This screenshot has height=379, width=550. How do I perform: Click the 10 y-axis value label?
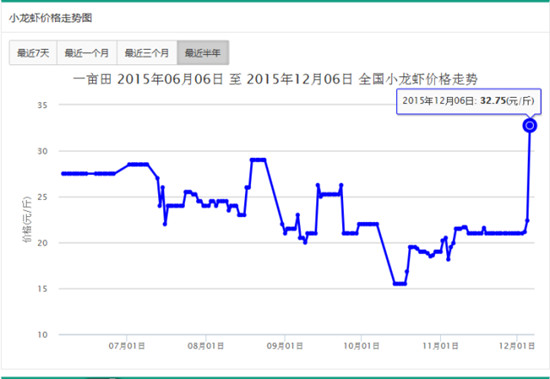click(x=42, y=335)
